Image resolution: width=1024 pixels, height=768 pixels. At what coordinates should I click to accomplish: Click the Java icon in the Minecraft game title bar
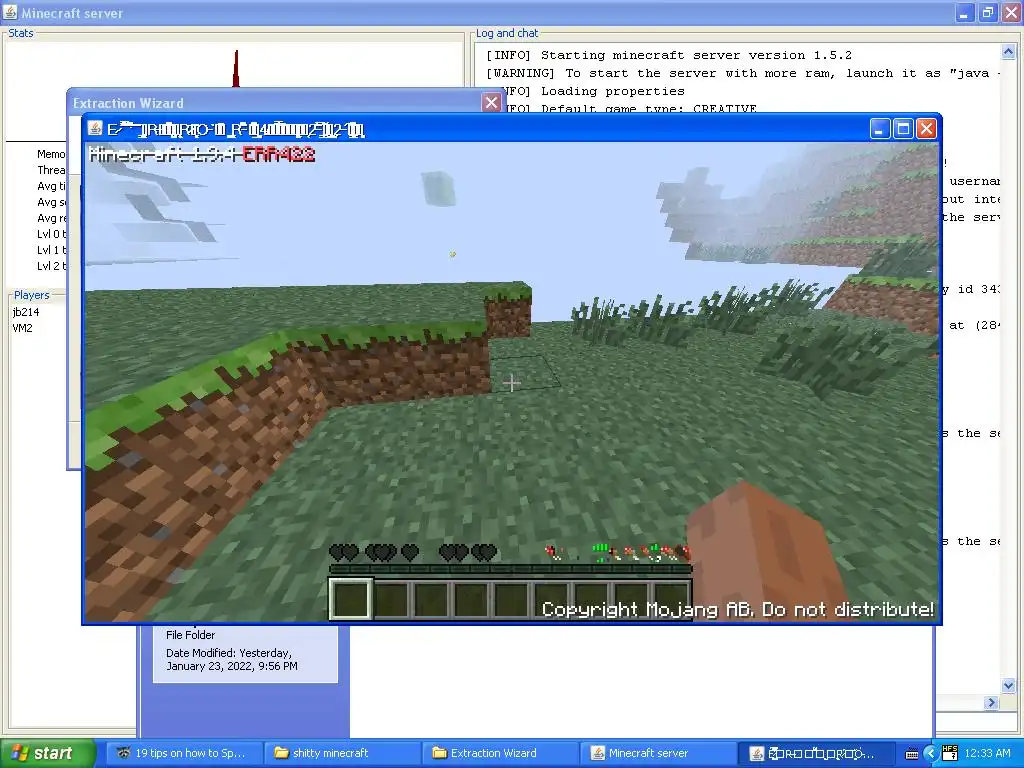(95, 129)
